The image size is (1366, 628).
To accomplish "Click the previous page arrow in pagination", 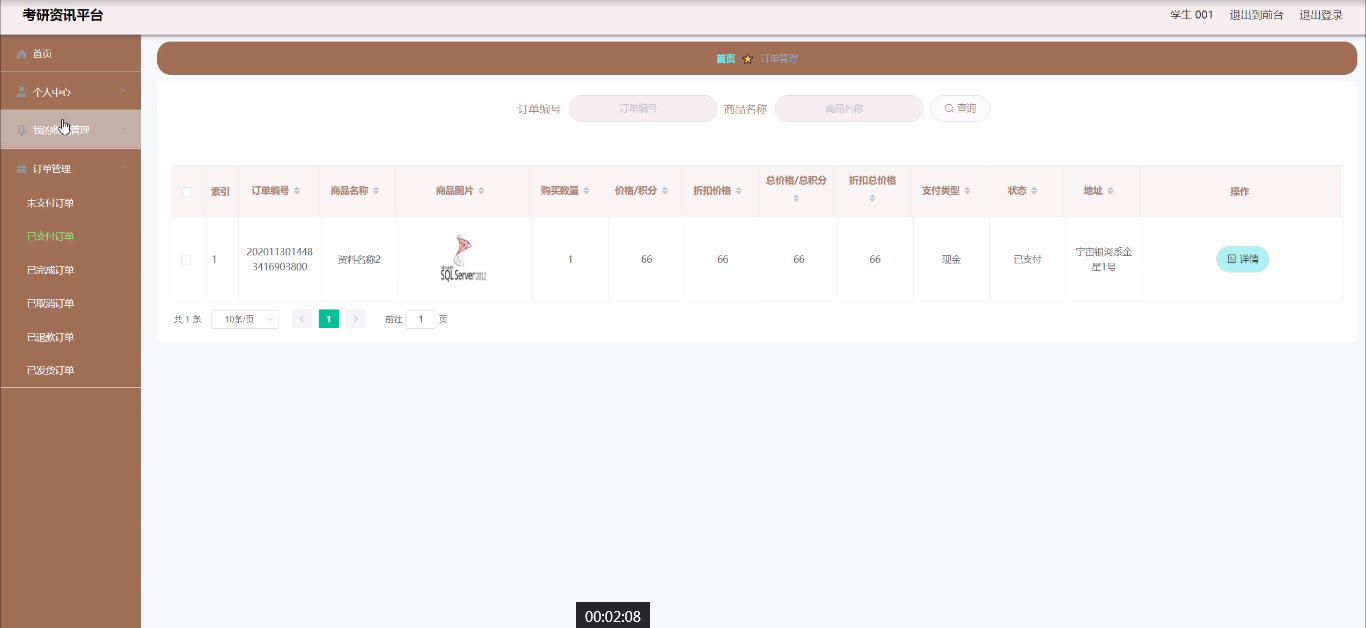I will [x=302, y=319].
